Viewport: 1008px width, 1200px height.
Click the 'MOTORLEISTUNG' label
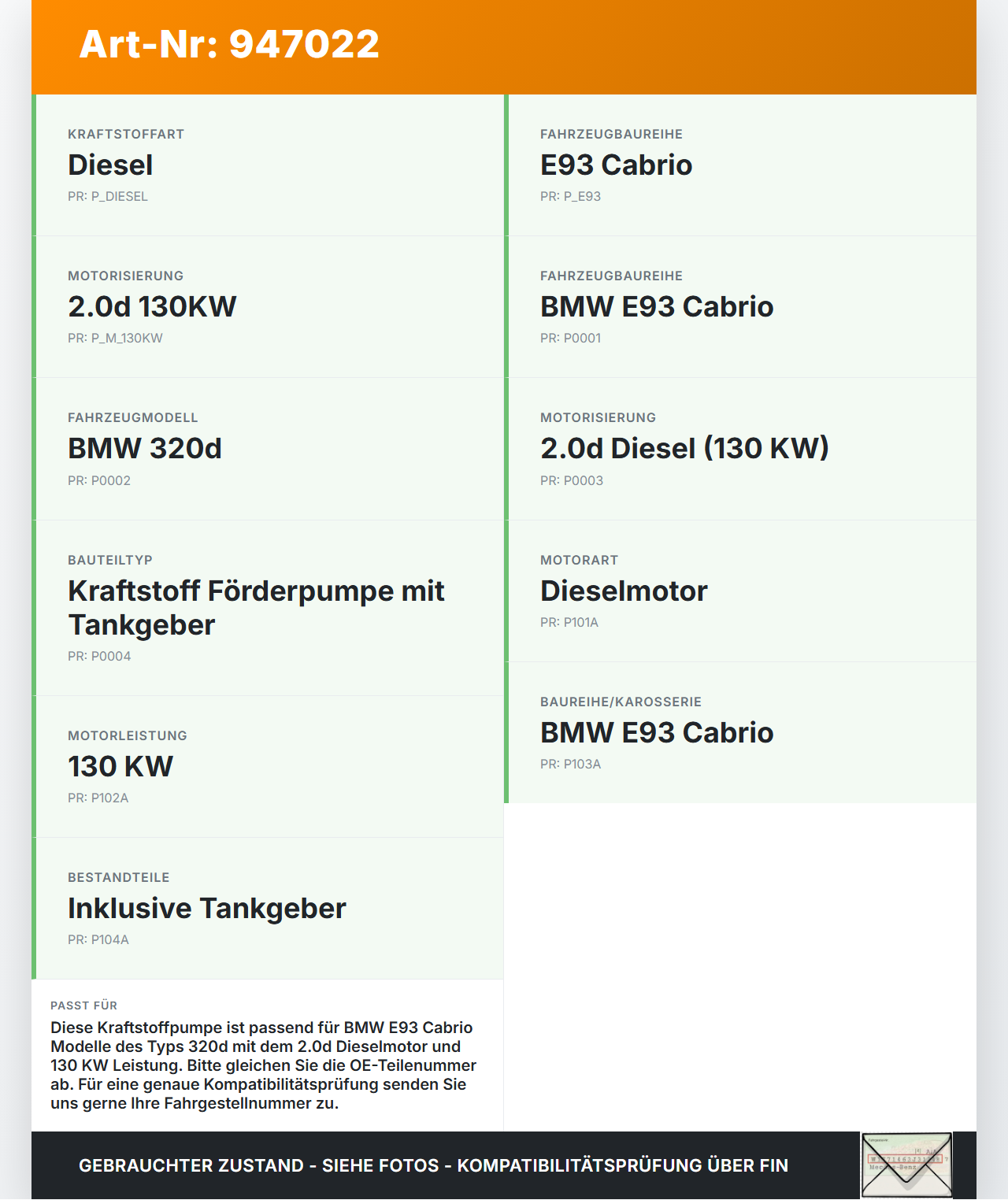pos(128,735)
